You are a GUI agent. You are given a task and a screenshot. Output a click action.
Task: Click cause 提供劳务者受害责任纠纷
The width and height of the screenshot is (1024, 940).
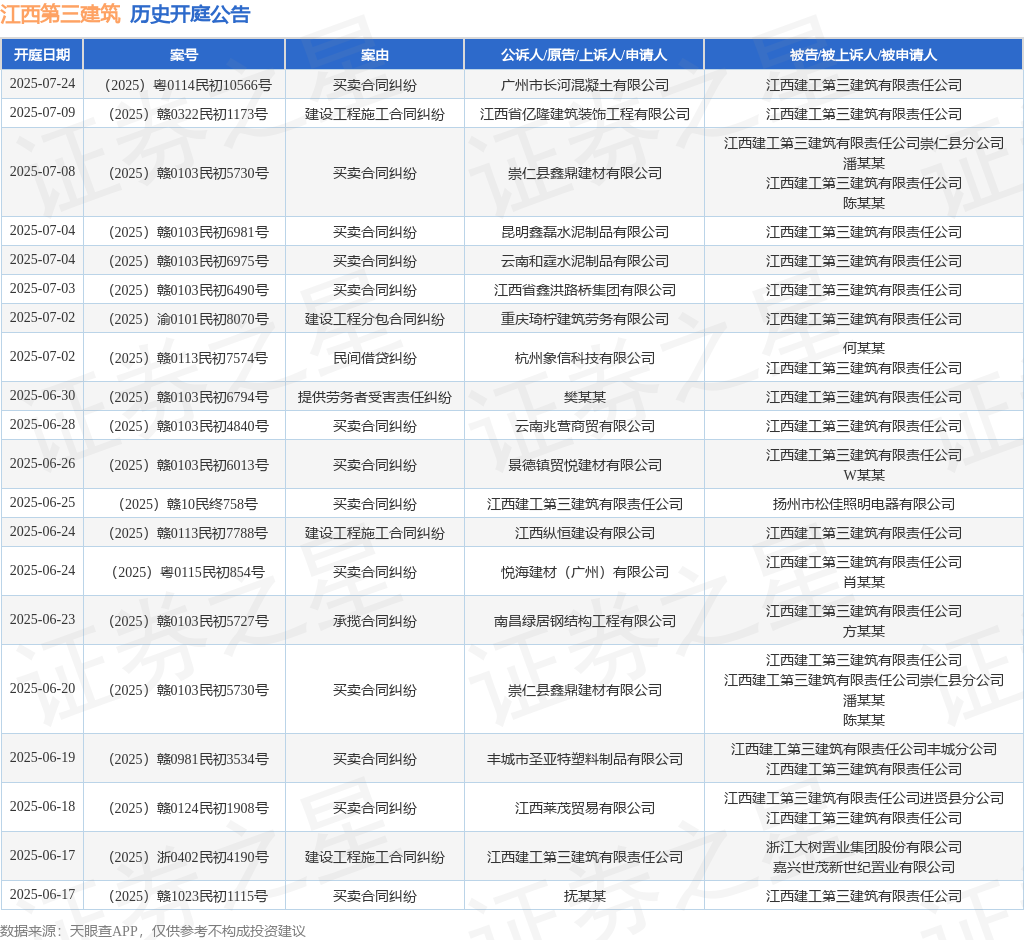[x=375, y=397]
